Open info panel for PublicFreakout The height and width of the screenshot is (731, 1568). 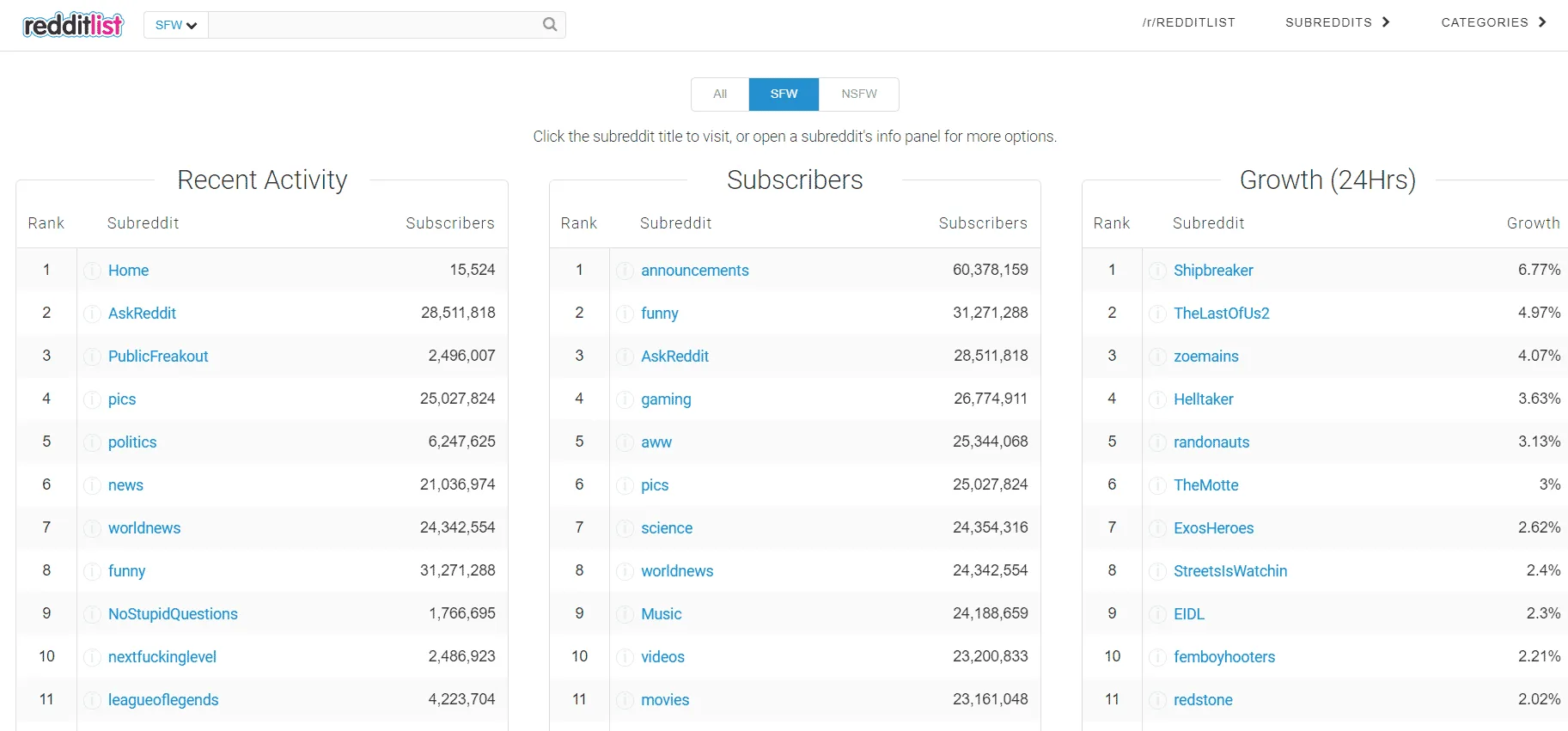pyautogui.click(x=92, y=356)
